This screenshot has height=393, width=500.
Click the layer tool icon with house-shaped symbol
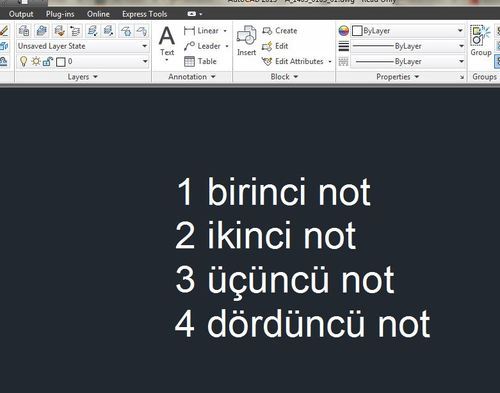(126, 31)
